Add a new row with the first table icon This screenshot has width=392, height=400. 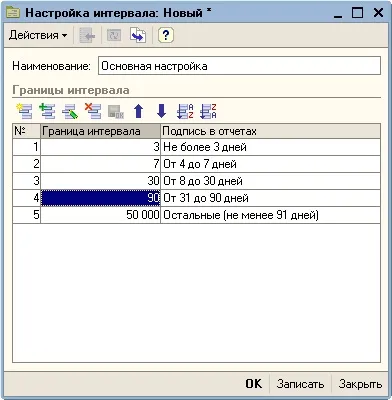[x=24, y=111]
